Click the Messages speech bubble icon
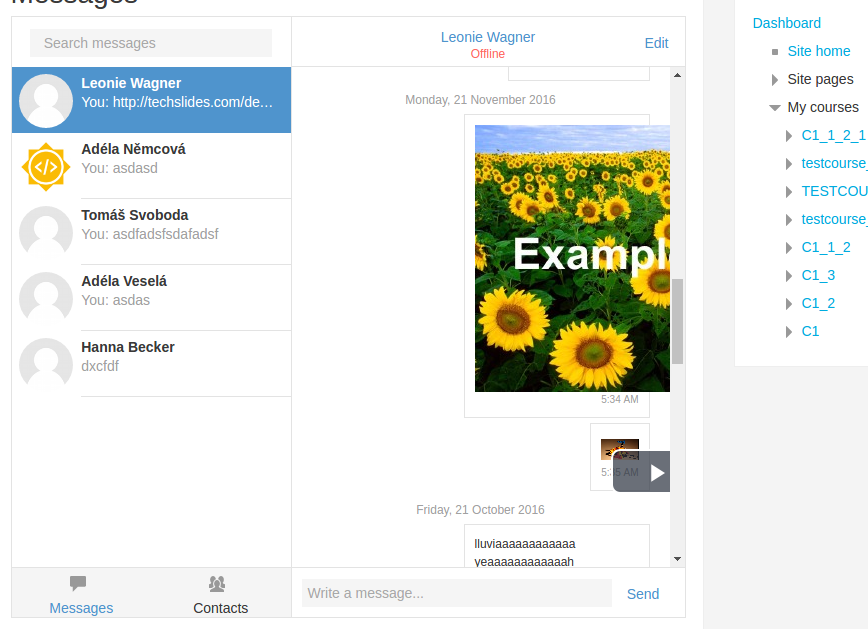The width and height of the screenshot is (868, 629). coord(78,583)
